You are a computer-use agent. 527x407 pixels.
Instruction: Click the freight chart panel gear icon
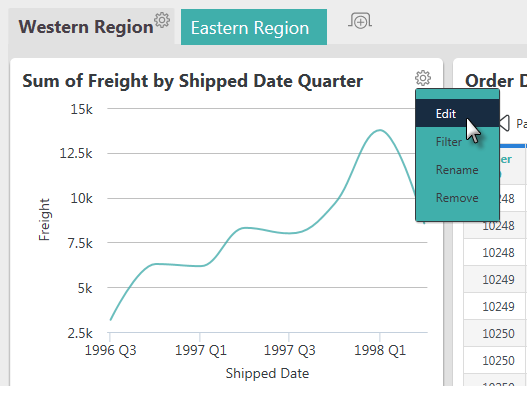423,78
